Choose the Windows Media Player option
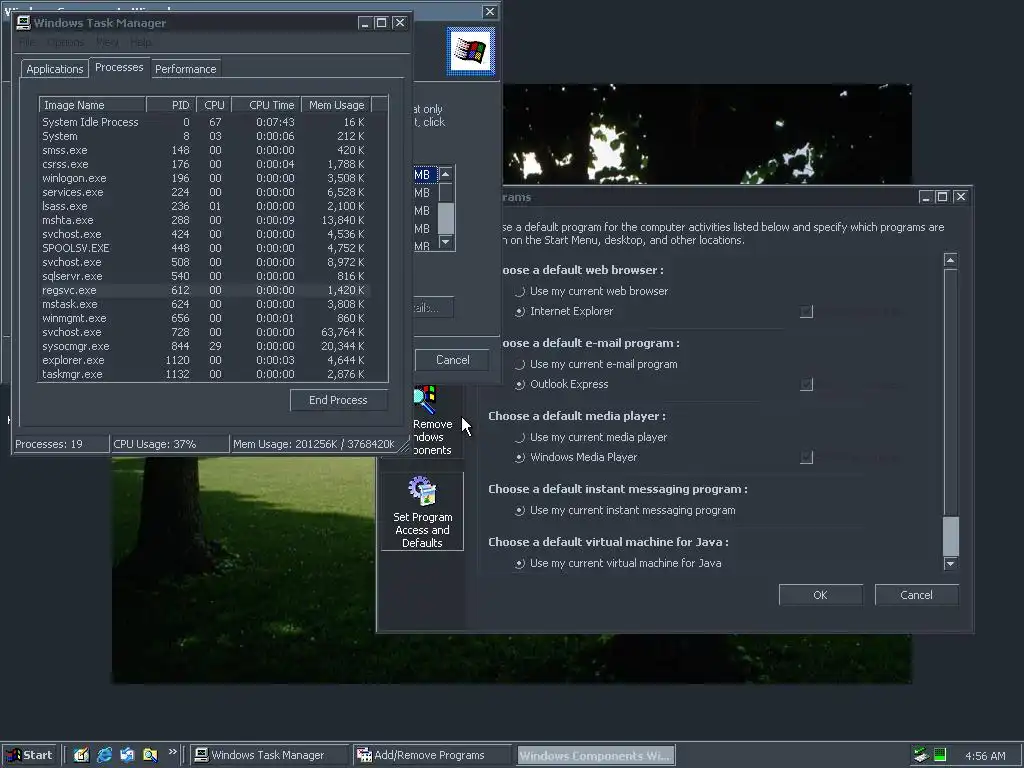 (x=520, y=458)
